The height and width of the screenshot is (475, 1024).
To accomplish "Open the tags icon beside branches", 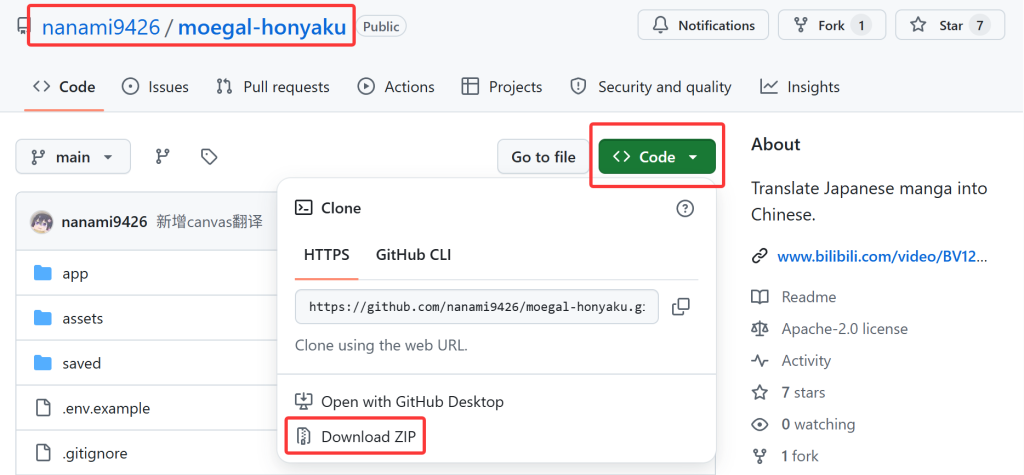I will (x=209, y=157).
